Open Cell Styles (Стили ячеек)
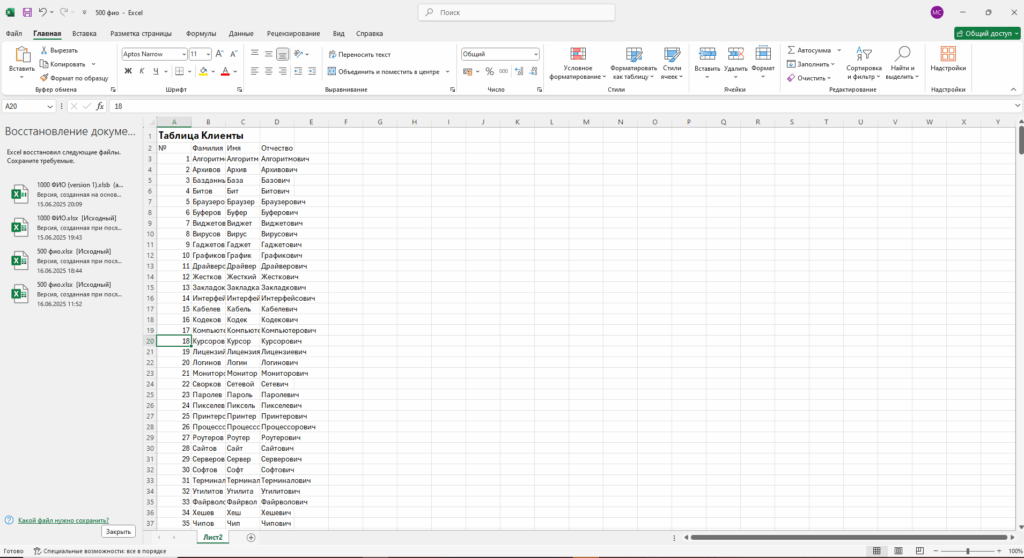The image size is (1024, 558). point(671,63)
